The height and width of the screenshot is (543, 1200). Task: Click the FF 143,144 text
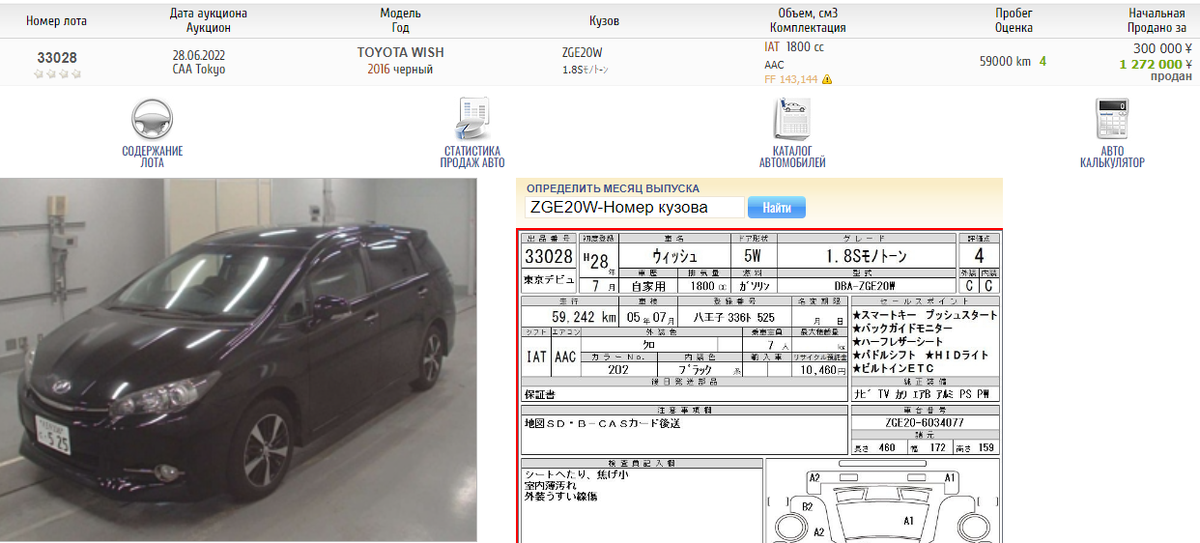[x=791, y=79]
